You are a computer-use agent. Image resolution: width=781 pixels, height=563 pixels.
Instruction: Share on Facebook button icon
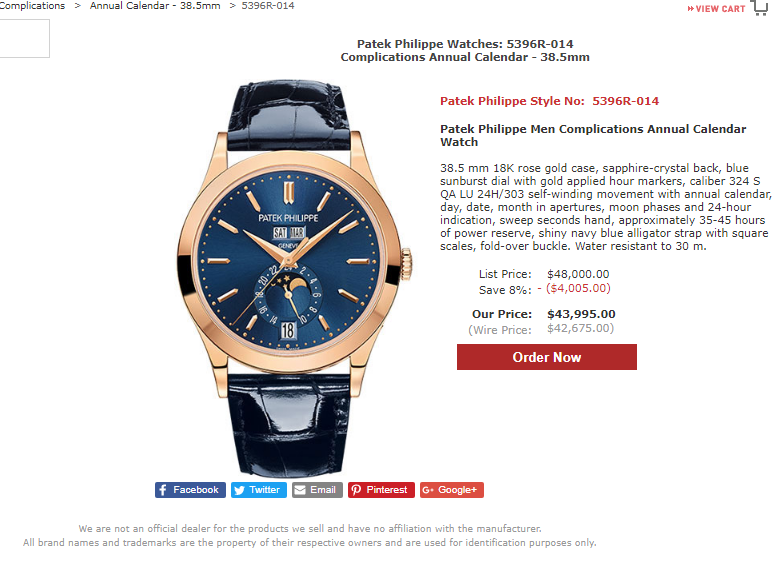pyautogui.click(x=162, y=490)
